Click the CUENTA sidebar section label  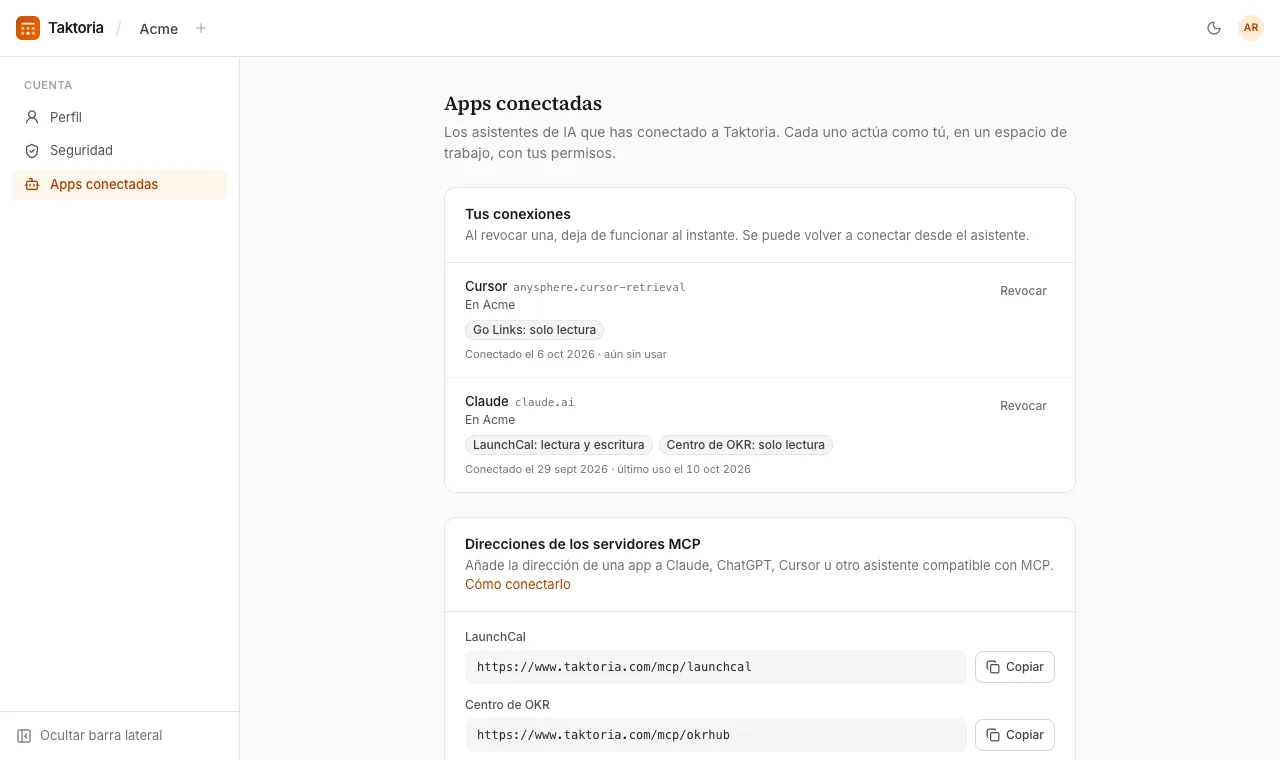pos(48,85)
